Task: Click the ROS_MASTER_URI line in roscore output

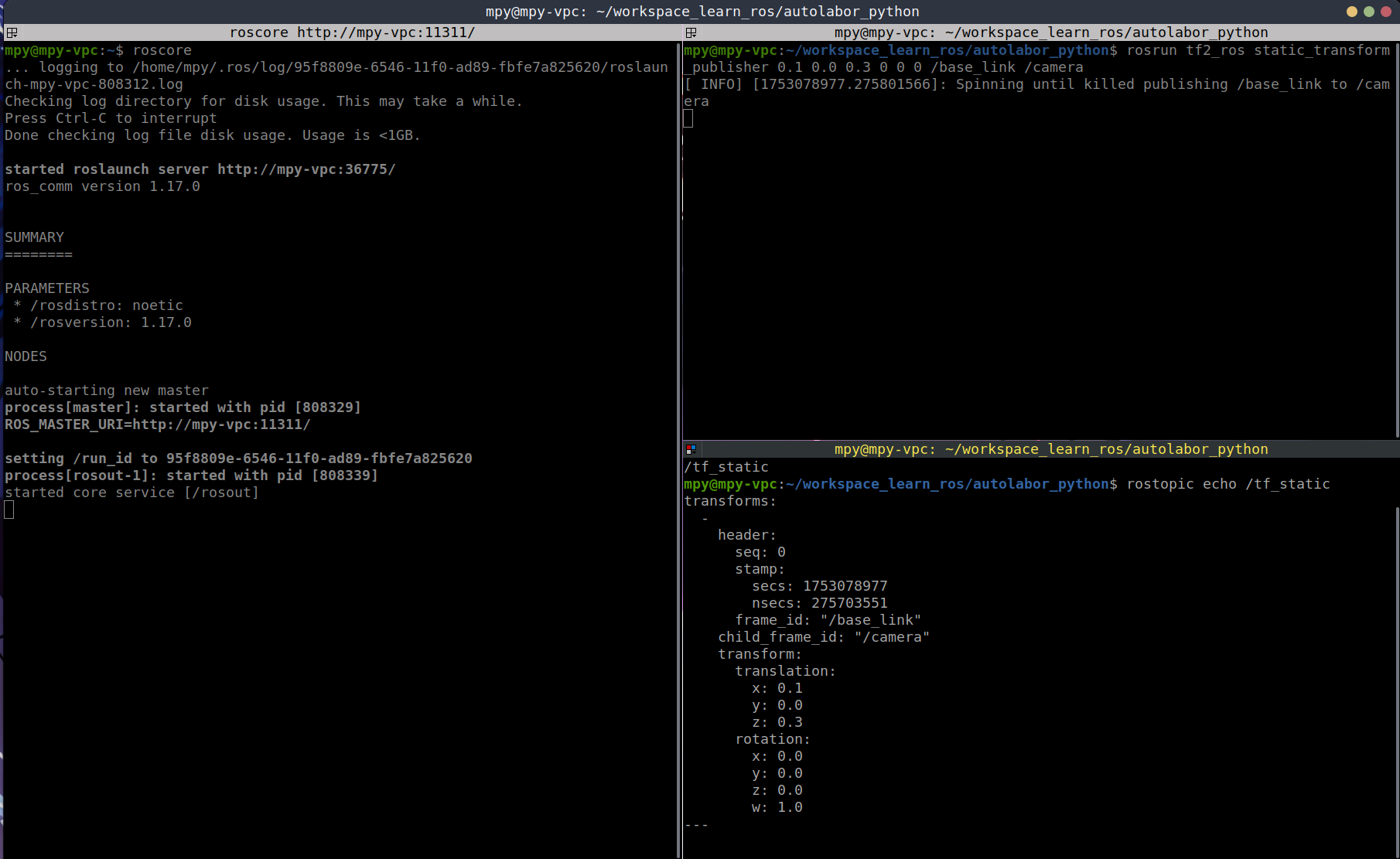Action: coord(158,424)
